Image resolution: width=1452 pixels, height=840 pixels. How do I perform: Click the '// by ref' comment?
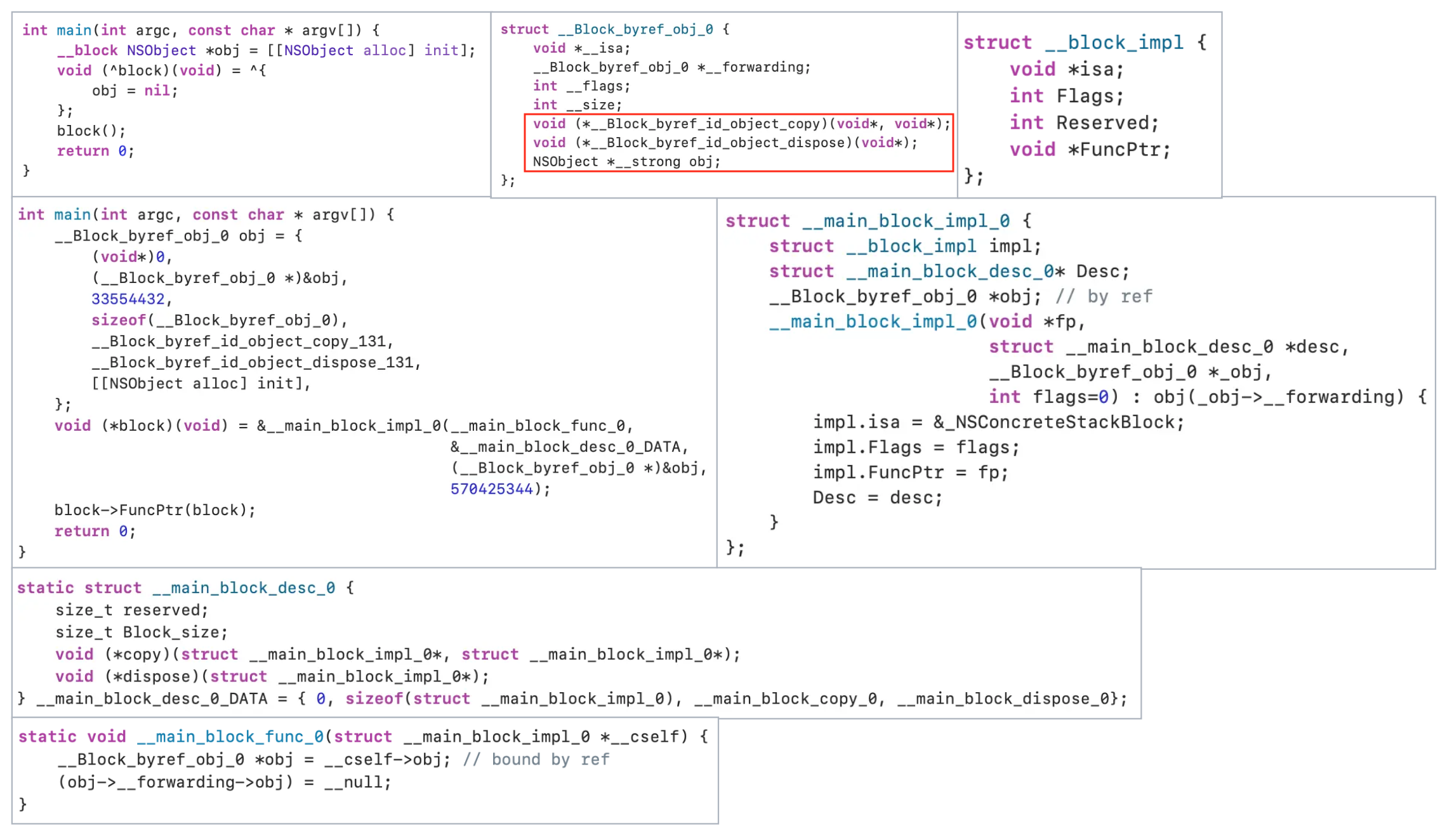[1104, 296]
